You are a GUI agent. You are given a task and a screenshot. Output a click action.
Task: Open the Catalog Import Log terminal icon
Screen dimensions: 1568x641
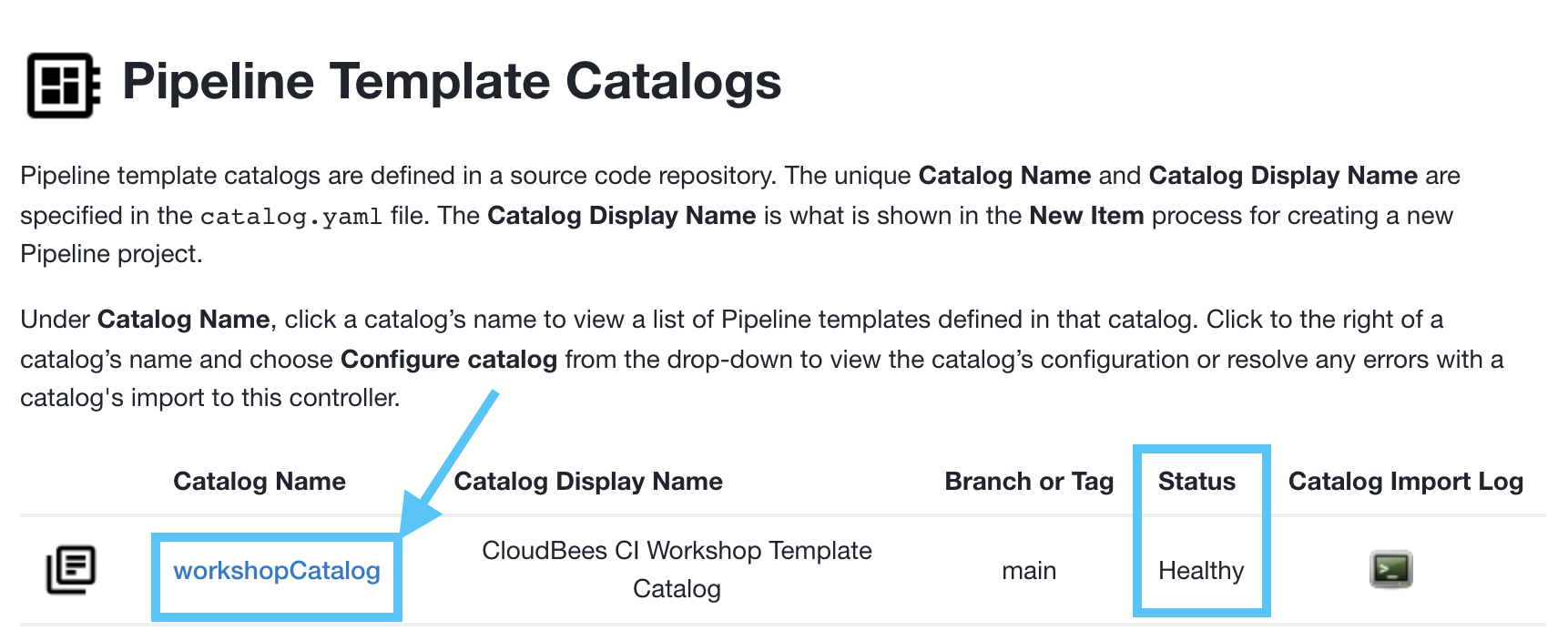(x=1390, y=570)
